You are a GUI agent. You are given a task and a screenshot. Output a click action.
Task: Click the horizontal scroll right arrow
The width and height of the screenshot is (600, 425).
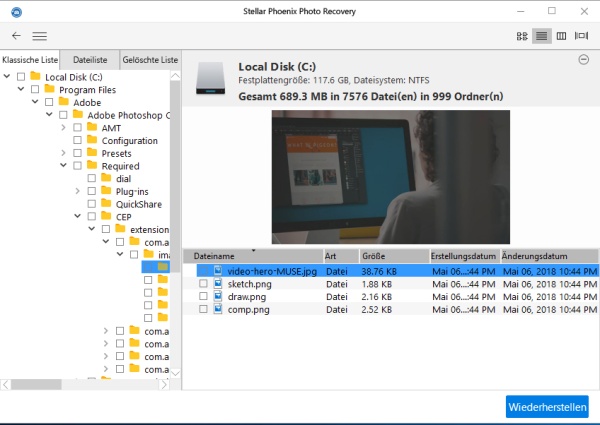(x=164, y=384)
